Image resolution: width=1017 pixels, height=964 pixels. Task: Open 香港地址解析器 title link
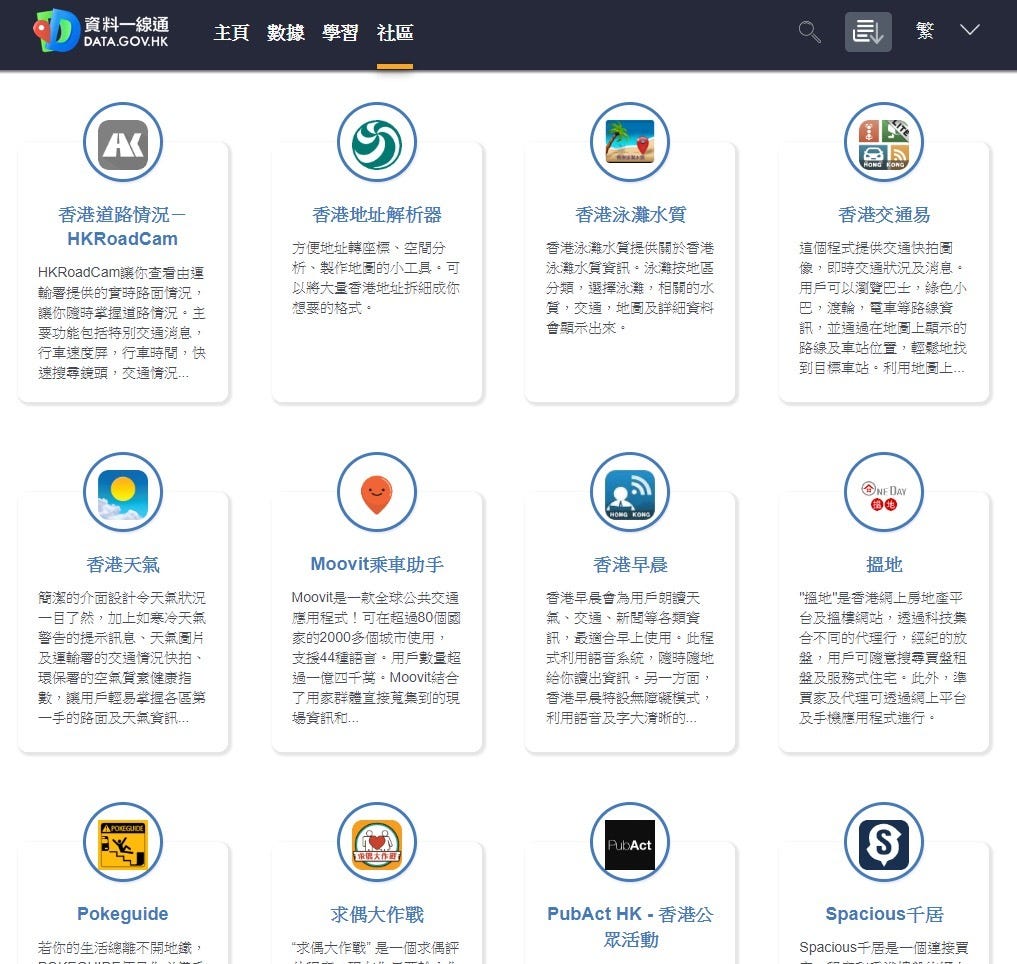point(377,215)
